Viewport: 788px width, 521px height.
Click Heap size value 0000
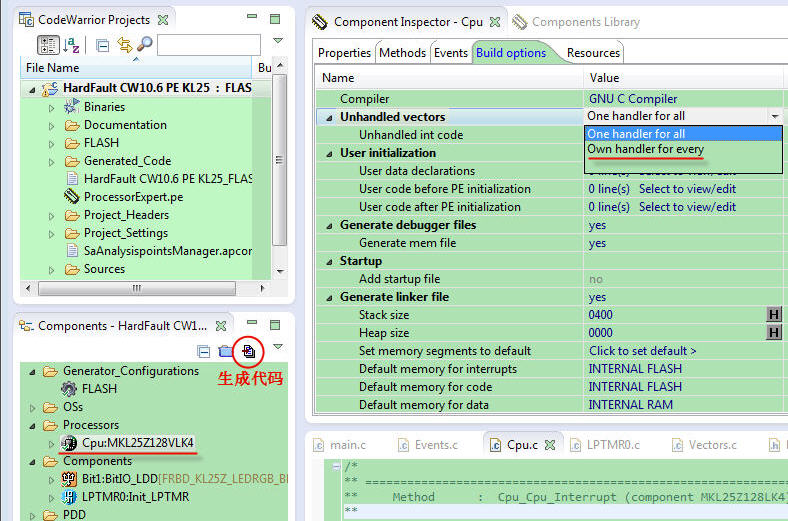(601, 333)
